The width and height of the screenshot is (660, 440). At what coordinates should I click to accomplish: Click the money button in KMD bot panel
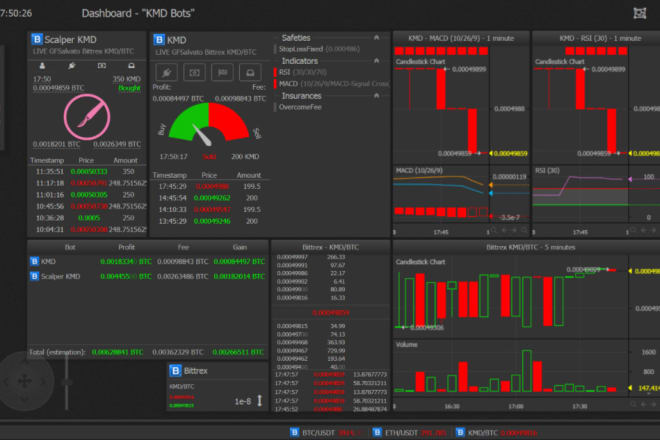(x=194, y=72)
